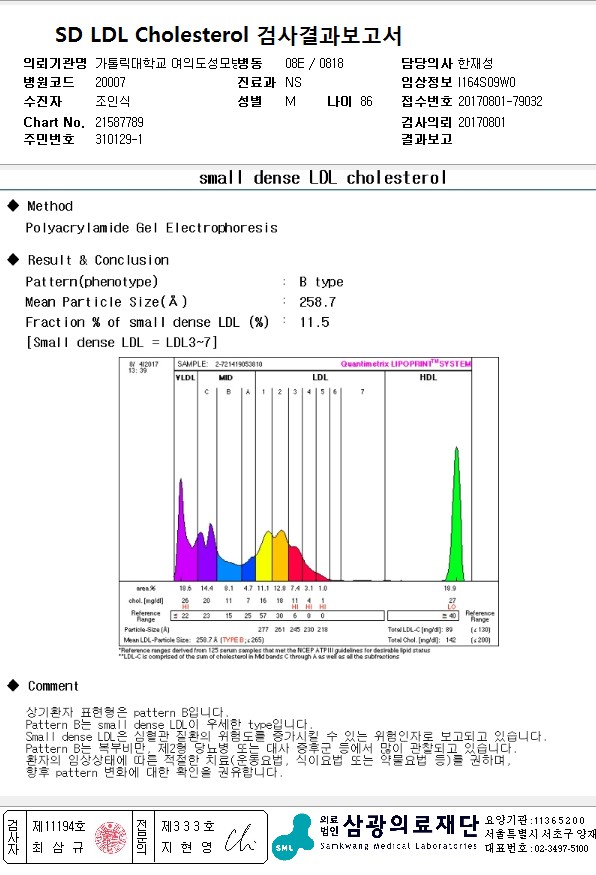Click the VLDL column header in chart

click(x=185, y=378)
